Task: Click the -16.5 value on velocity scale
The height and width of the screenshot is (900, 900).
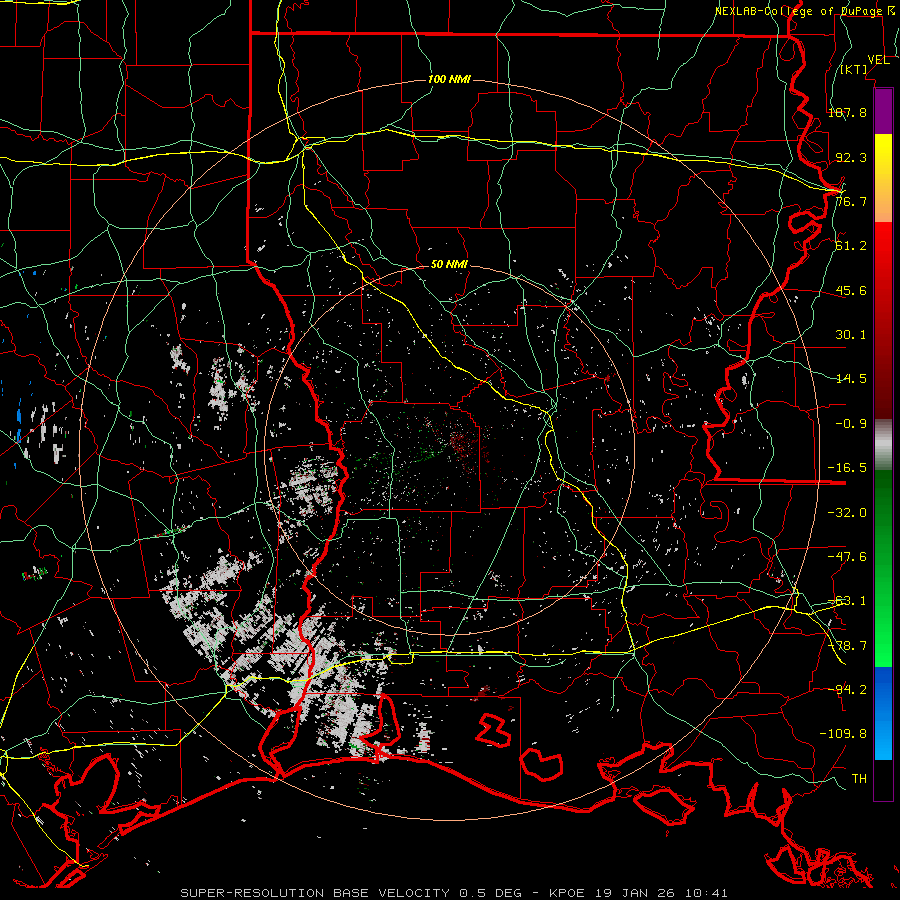Action: tap(847, 468)
